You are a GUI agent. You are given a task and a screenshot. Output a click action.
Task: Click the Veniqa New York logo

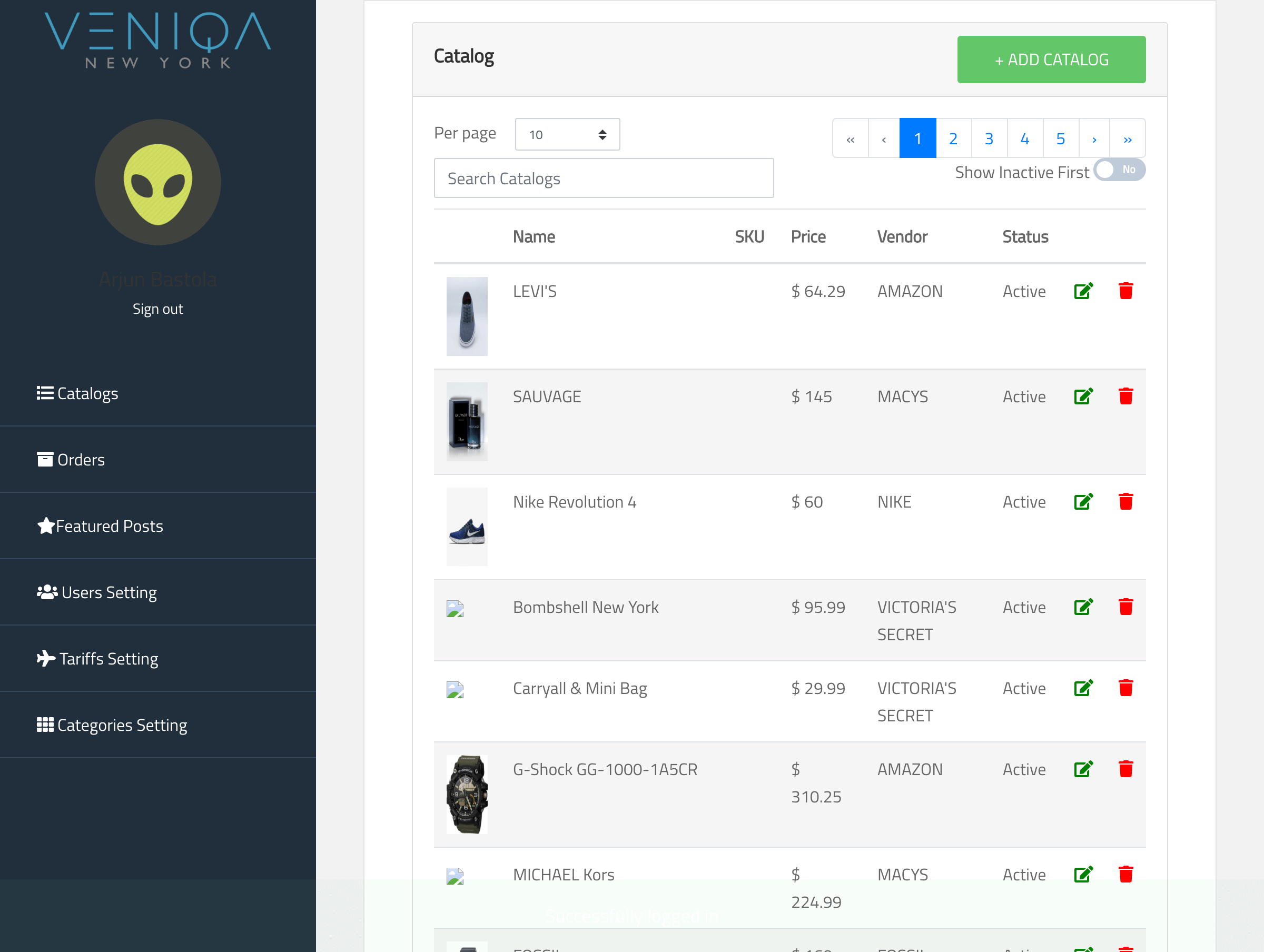157,40
